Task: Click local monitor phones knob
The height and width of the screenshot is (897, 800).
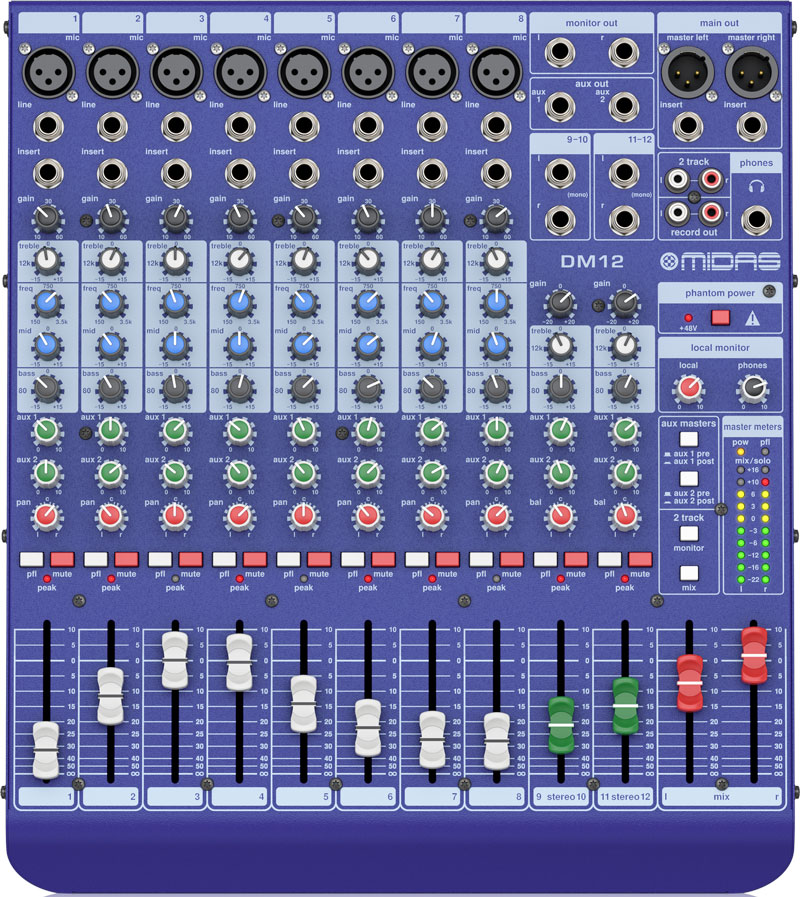Action: (x=754, y=388)
